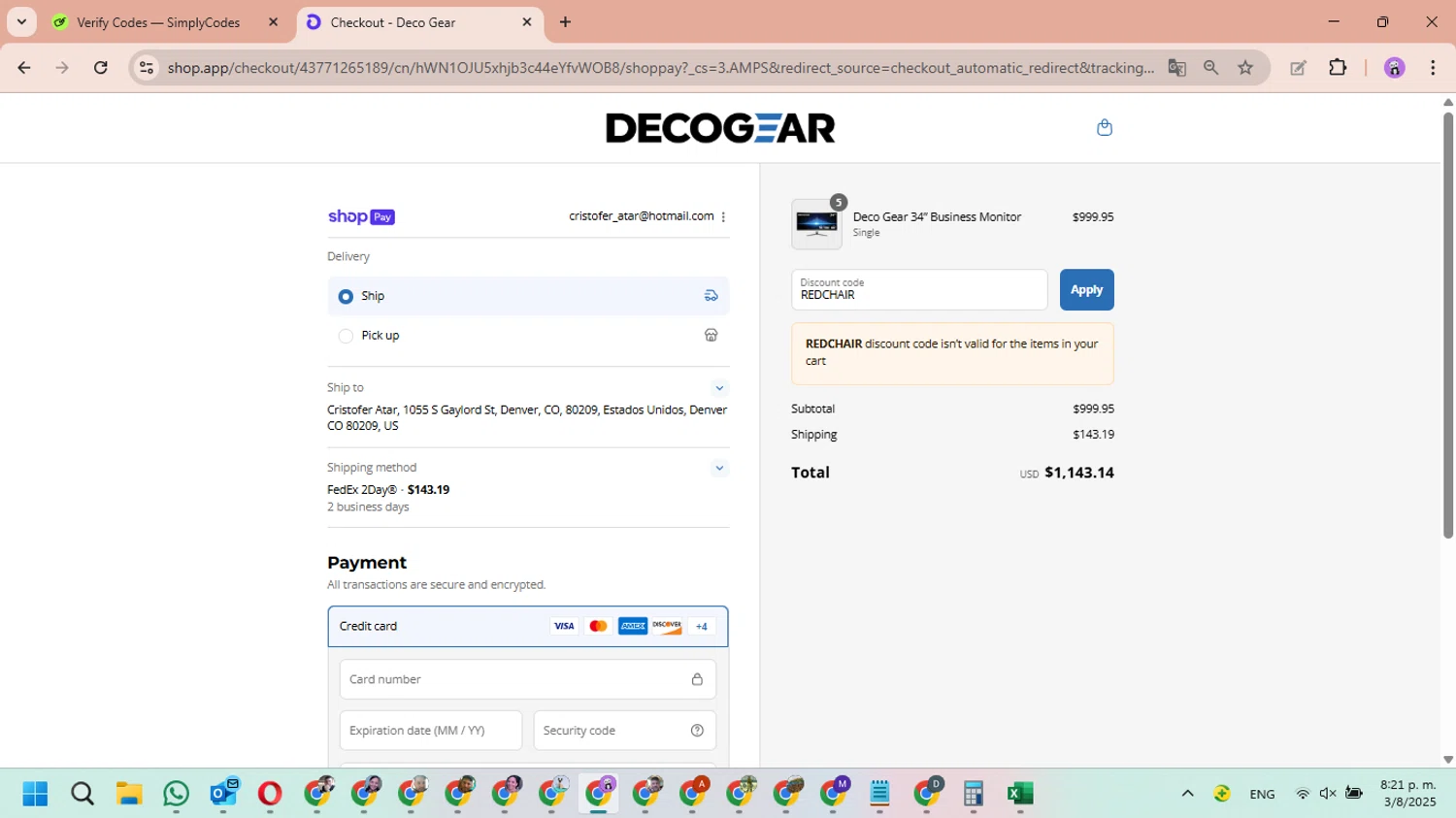Click the Security code field
1456x818 pixels.
(x=625, y=731)
